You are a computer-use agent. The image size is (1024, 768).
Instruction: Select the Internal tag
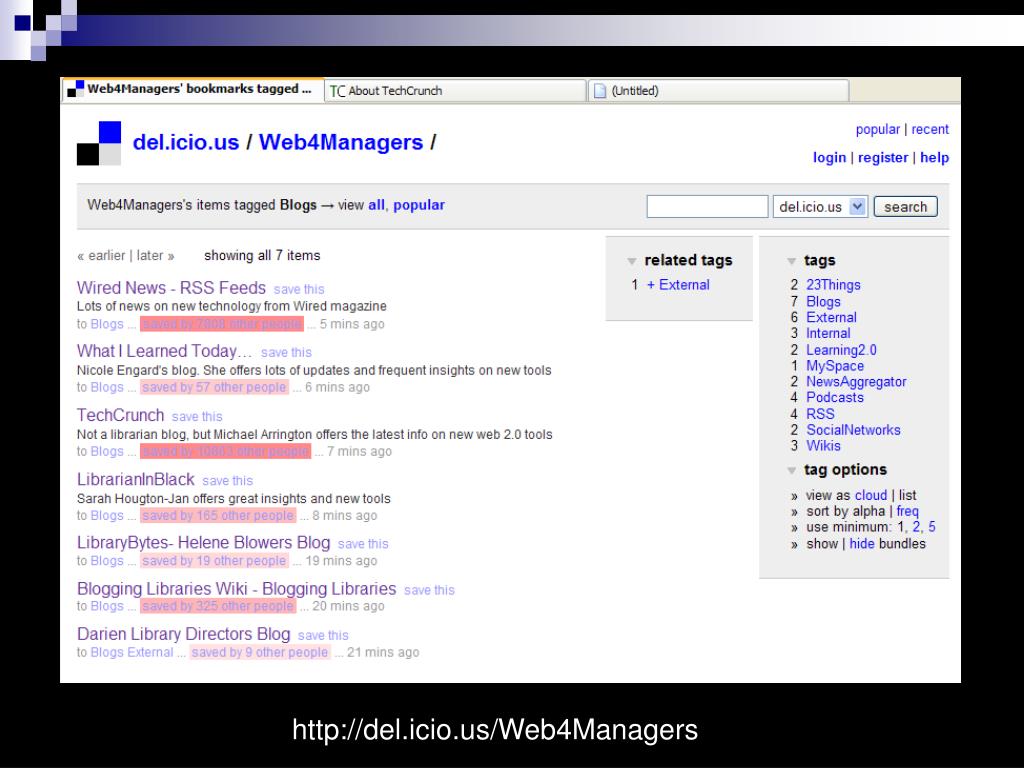(x=828, y=333)
